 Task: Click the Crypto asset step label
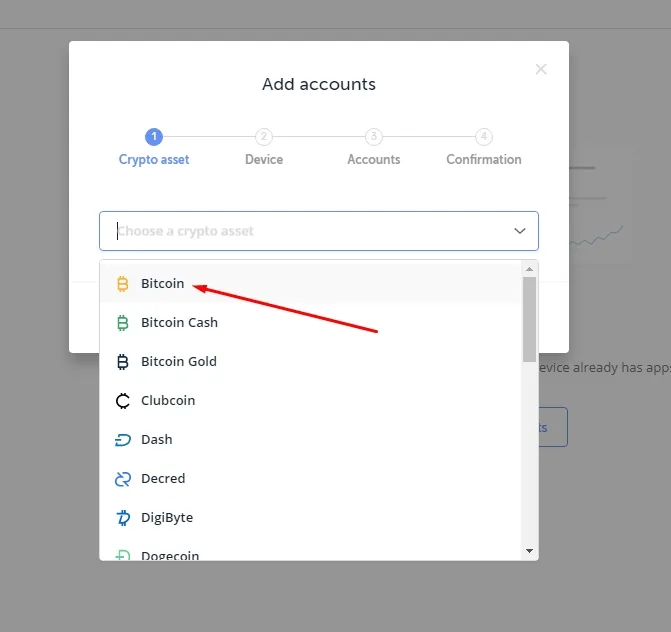point(154,160)
